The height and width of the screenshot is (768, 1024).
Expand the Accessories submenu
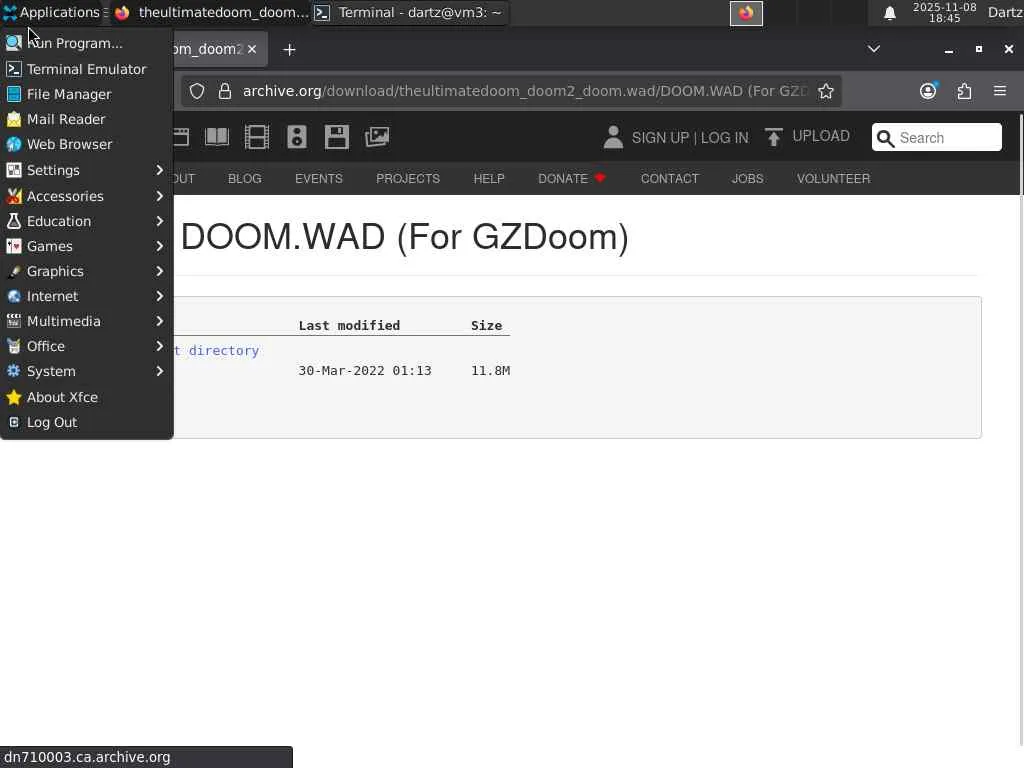pyautogui.click(x=86, y=196)
